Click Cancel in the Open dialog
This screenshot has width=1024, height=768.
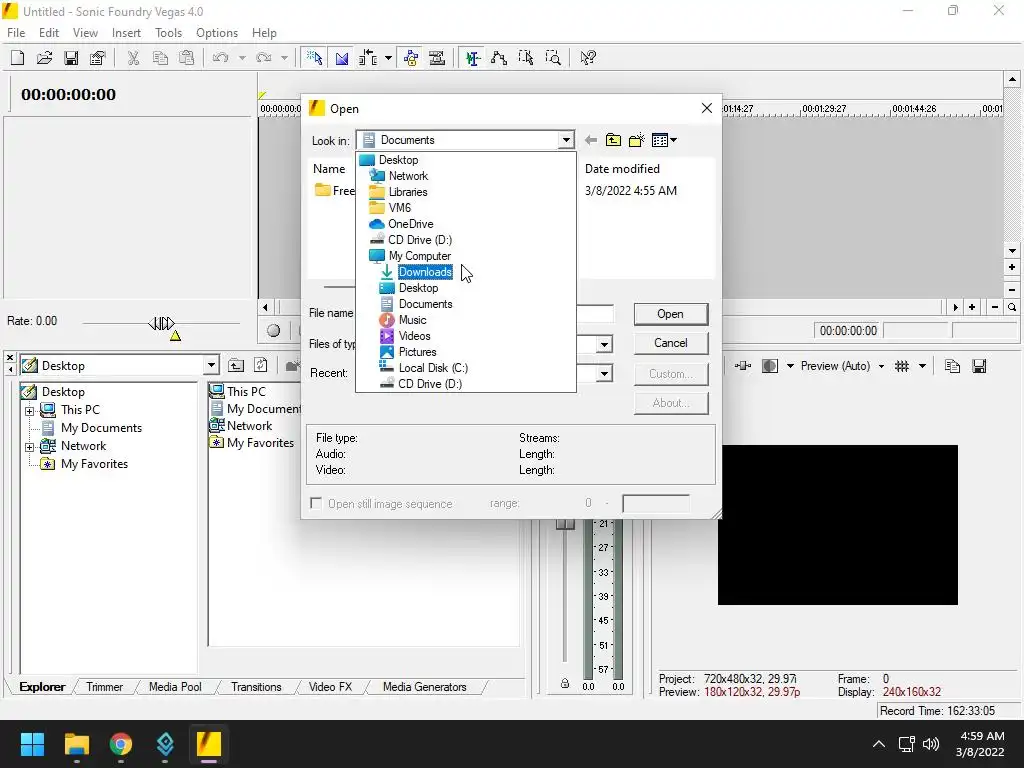coord(671,343)
